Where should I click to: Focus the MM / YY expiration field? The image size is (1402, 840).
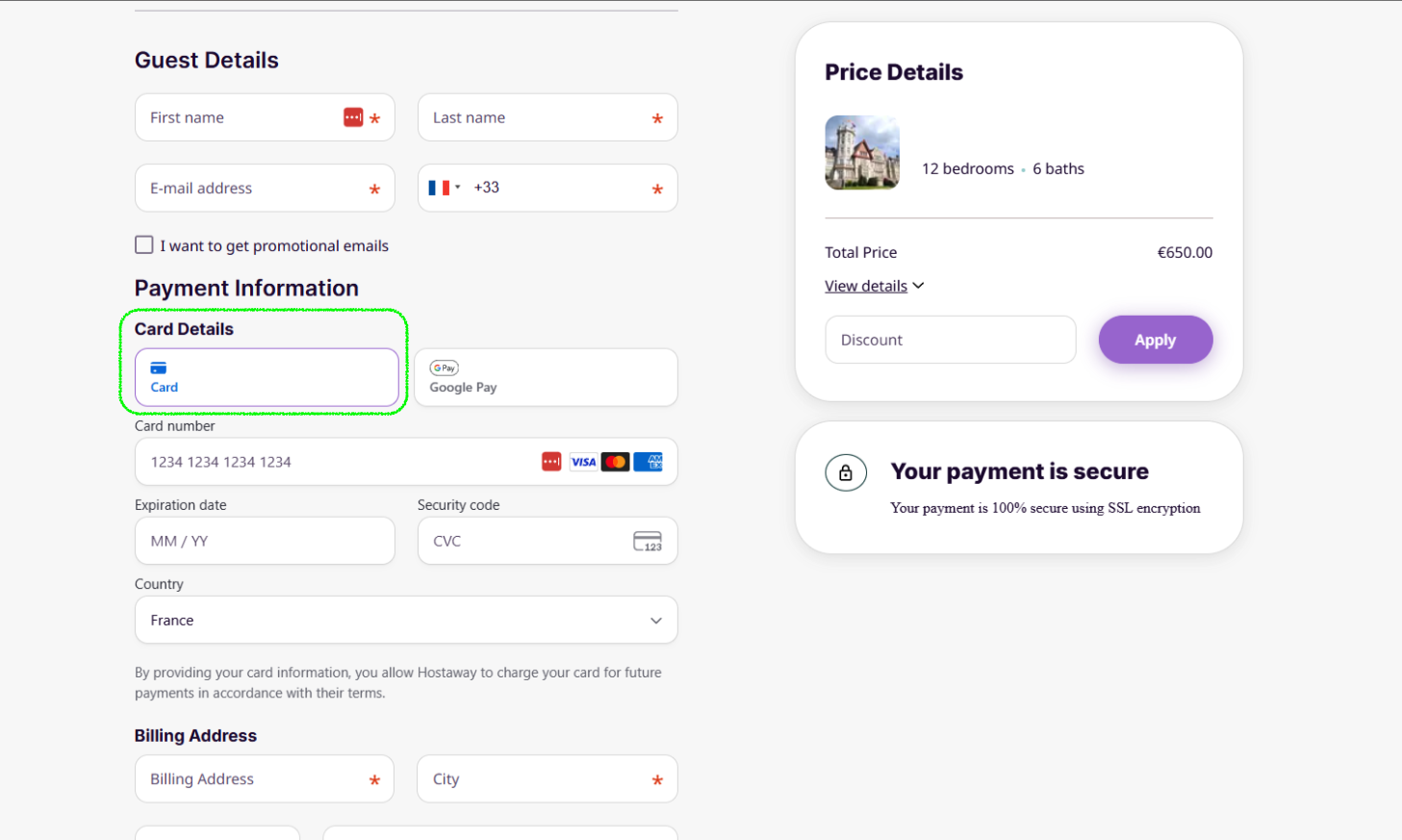click(x=265, y=541)
